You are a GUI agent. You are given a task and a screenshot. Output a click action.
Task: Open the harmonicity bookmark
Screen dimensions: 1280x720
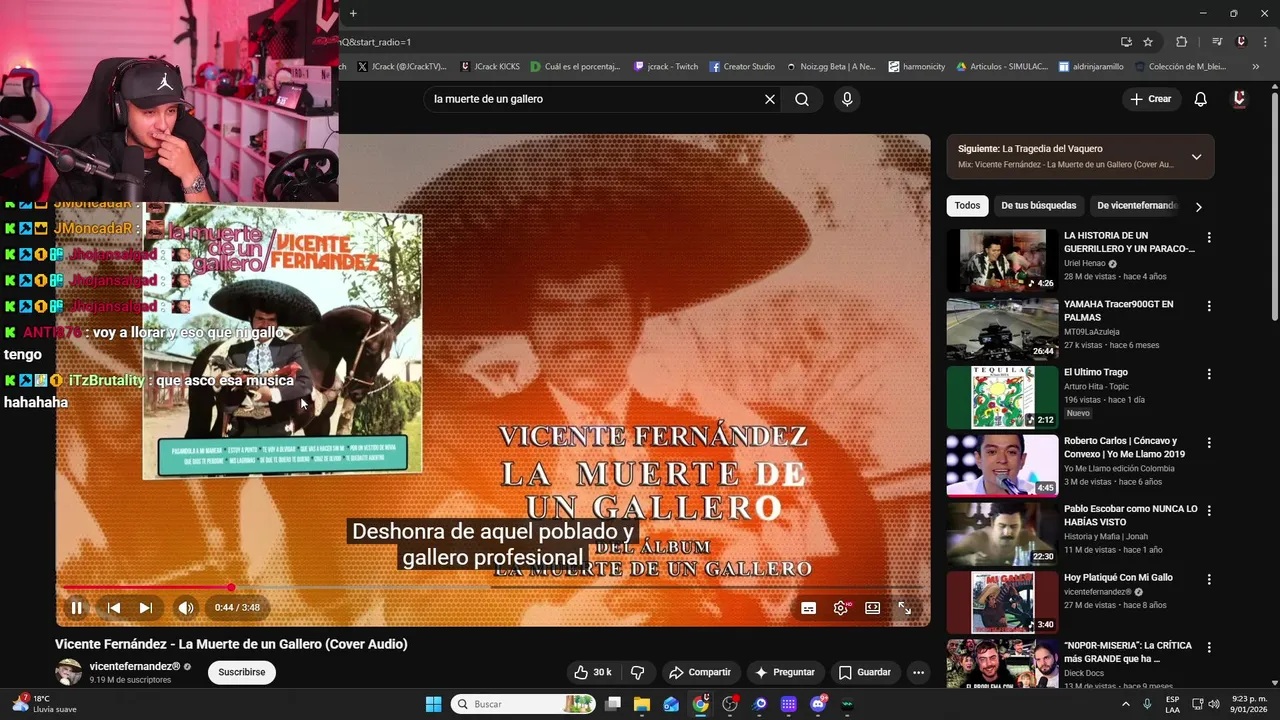[x=916, y=67]
